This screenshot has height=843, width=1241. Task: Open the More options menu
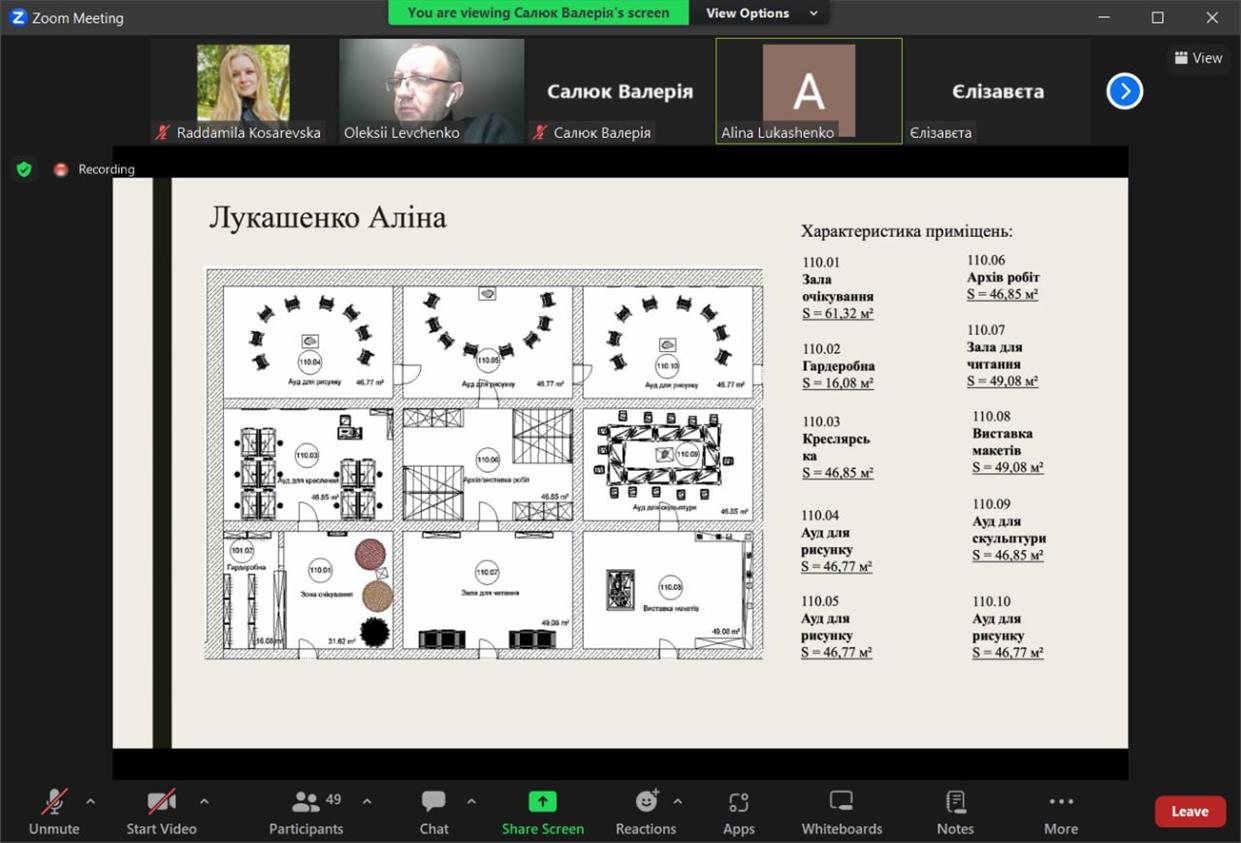coord(1061,812)
